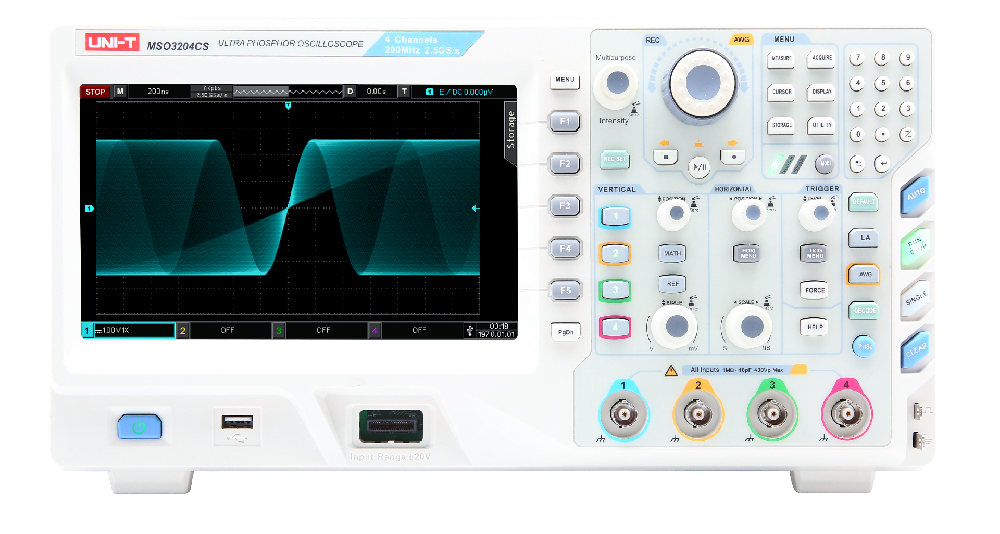Select the F1 softkey
Screen dimensions: 1000x534
pos(565,122)
